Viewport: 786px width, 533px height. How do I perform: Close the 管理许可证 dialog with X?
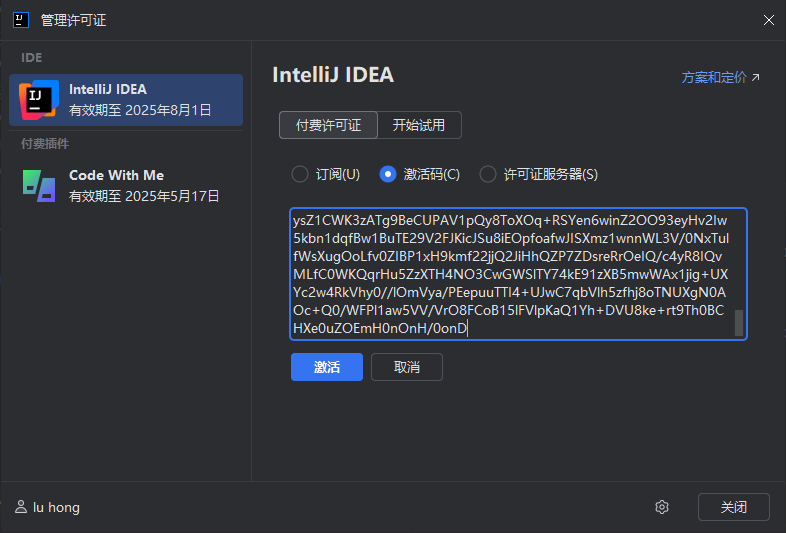click(x=768, y=20)
